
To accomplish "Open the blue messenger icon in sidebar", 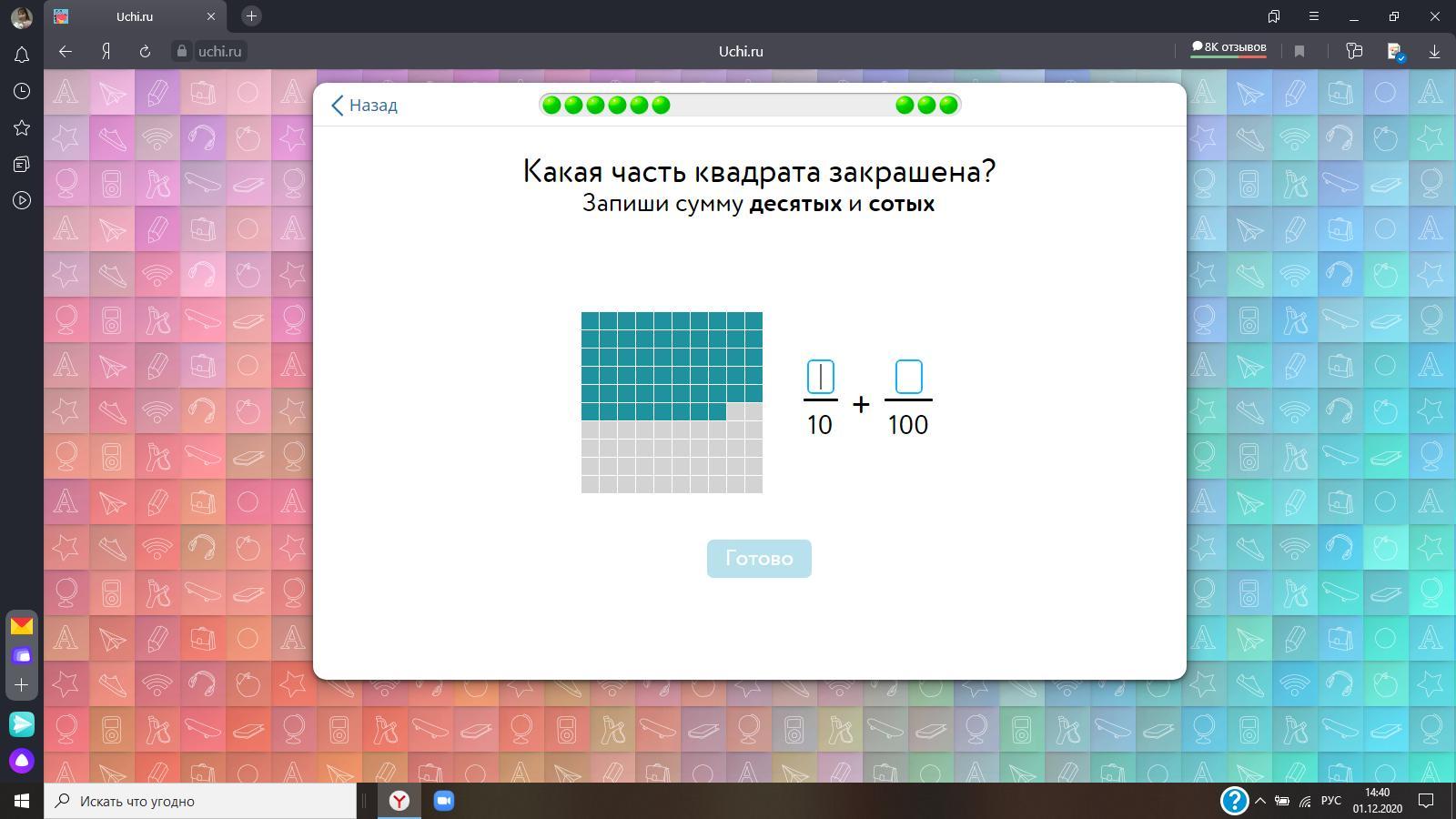I will click(x=22, y=723).
